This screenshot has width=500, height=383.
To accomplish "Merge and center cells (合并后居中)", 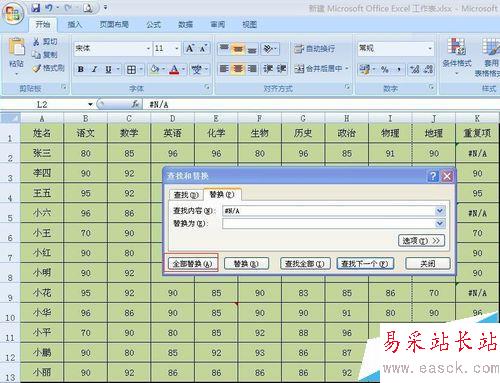I will coord(318,69).
